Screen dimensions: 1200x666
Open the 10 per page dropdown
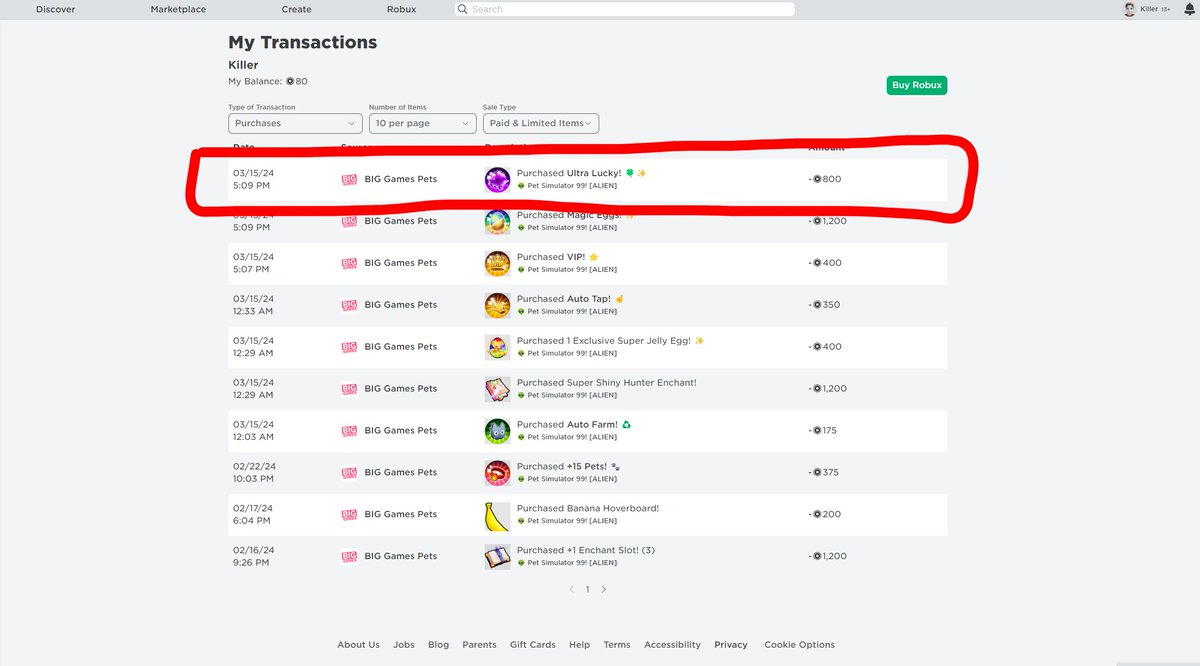point(422,123)
